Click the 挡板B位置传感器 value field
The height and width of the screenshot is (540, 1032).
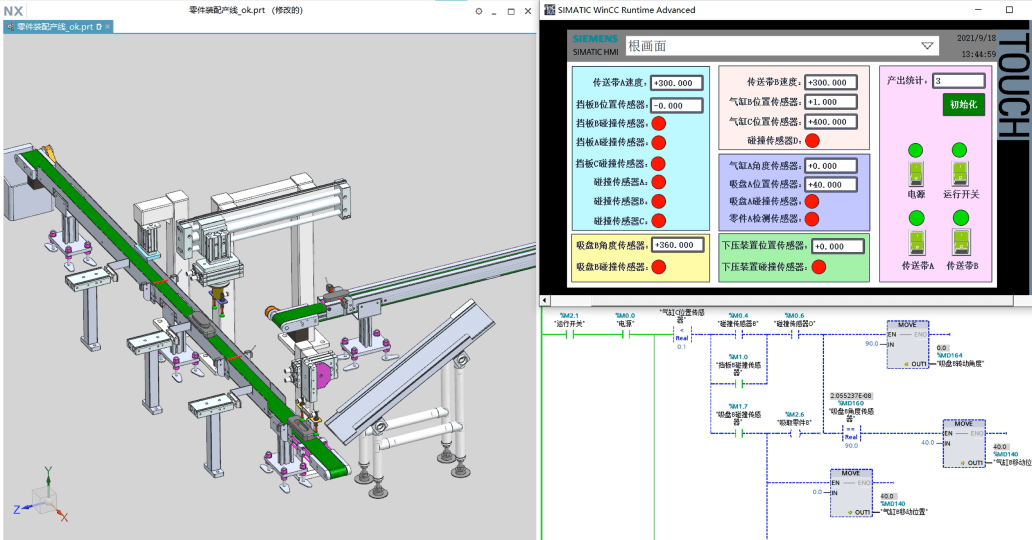coord(677,105)
